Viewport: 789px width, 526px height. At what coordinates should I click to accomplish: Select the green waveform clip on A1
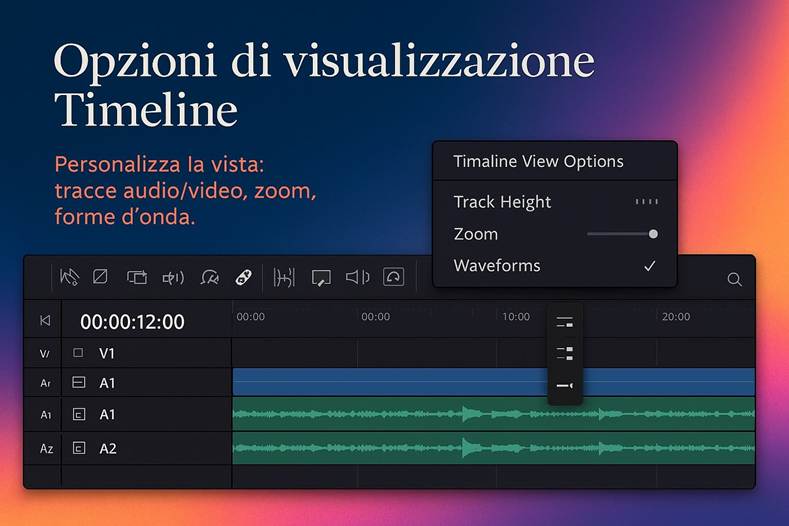(x=494, y=414)
